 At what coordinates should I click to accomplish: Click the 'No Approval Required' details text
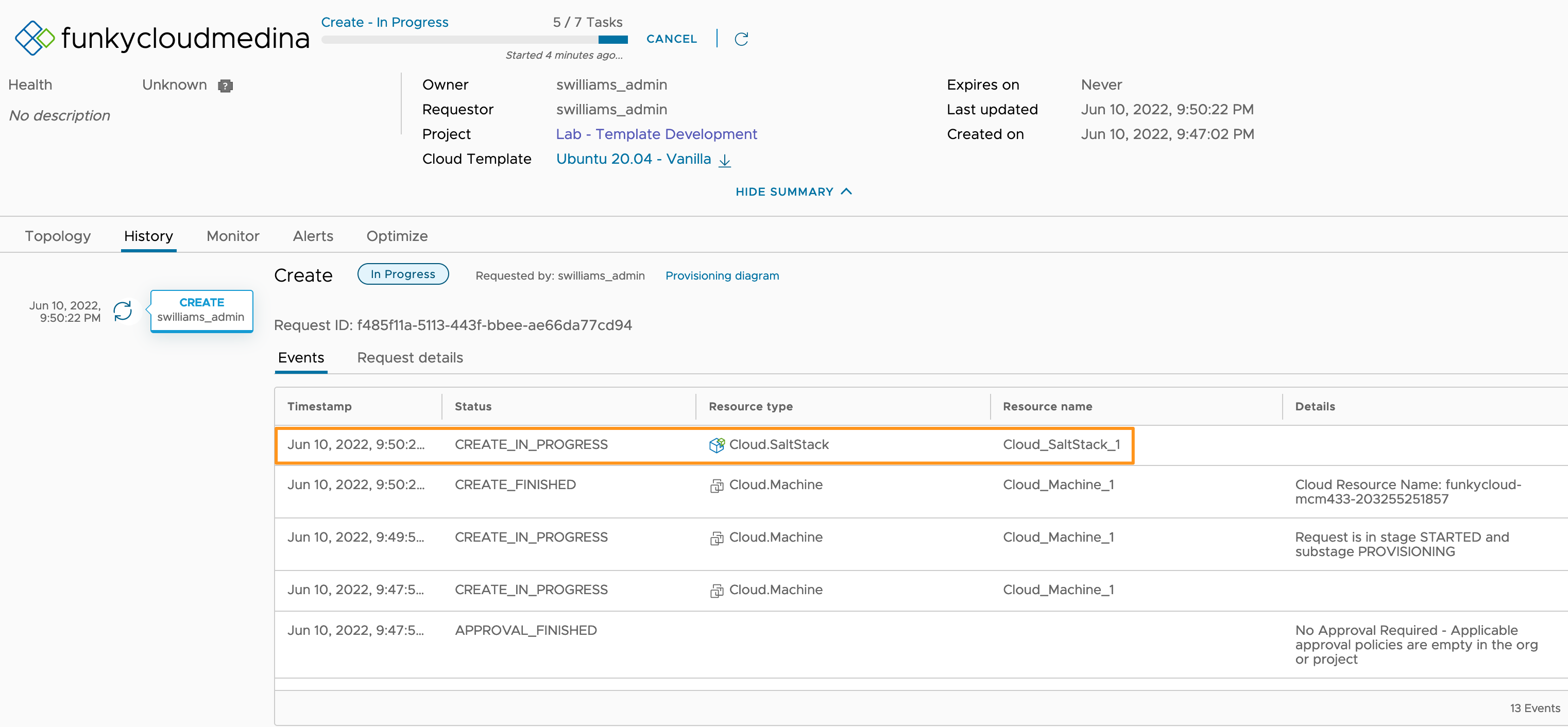(x=1417, y=645)
